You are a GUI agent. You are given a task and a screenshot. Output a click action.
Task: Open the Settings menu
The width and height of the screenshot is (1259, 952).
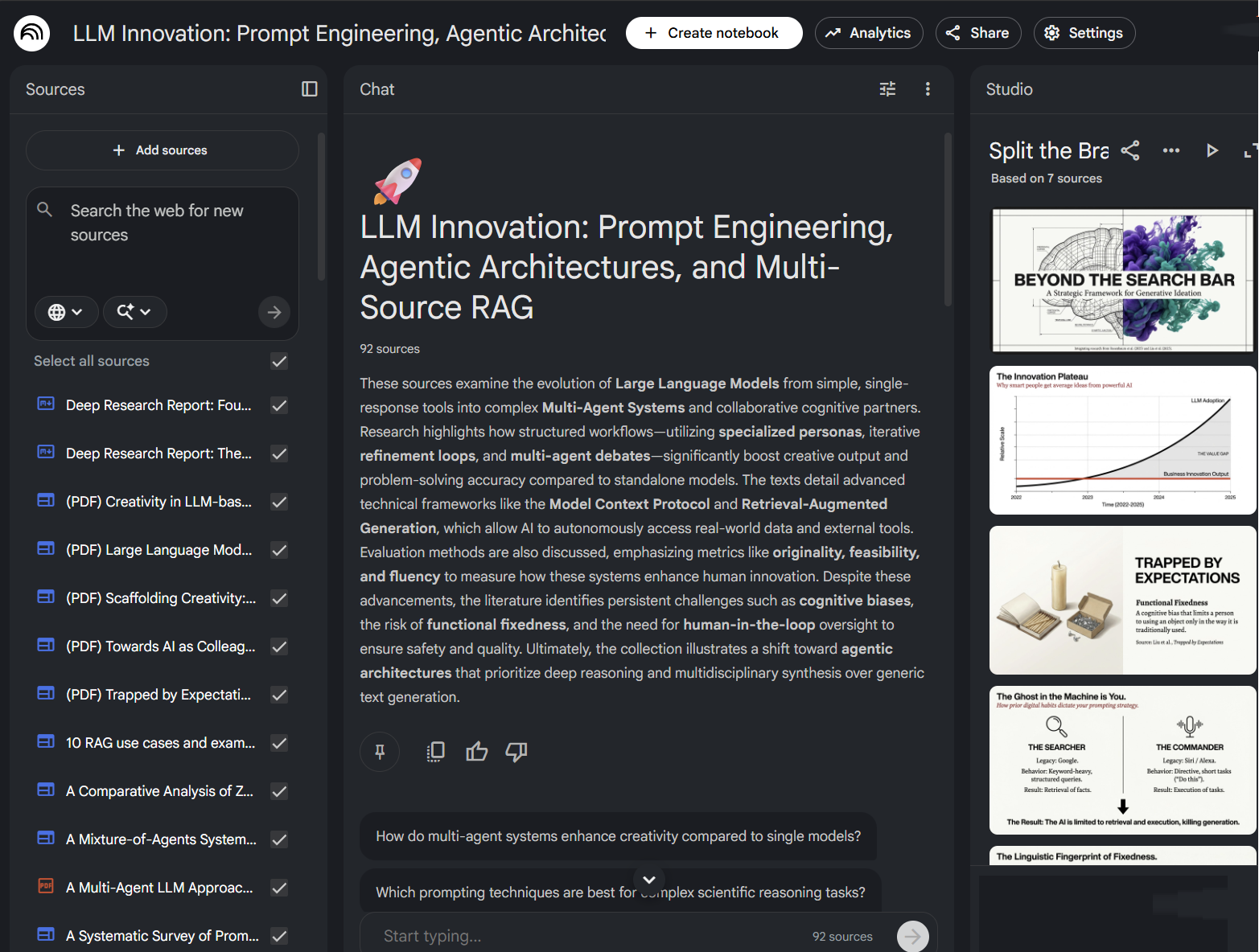[1084, 33]
